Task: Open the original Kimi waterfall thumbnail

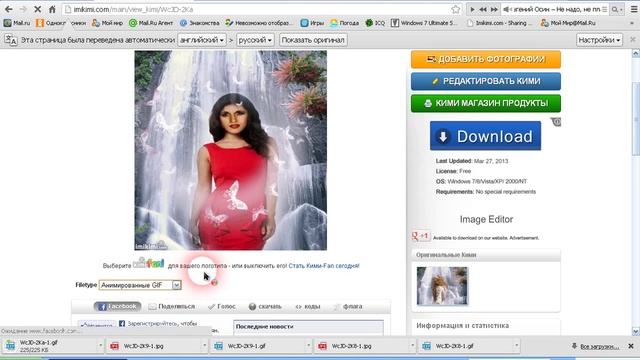Action: [442, 286]
